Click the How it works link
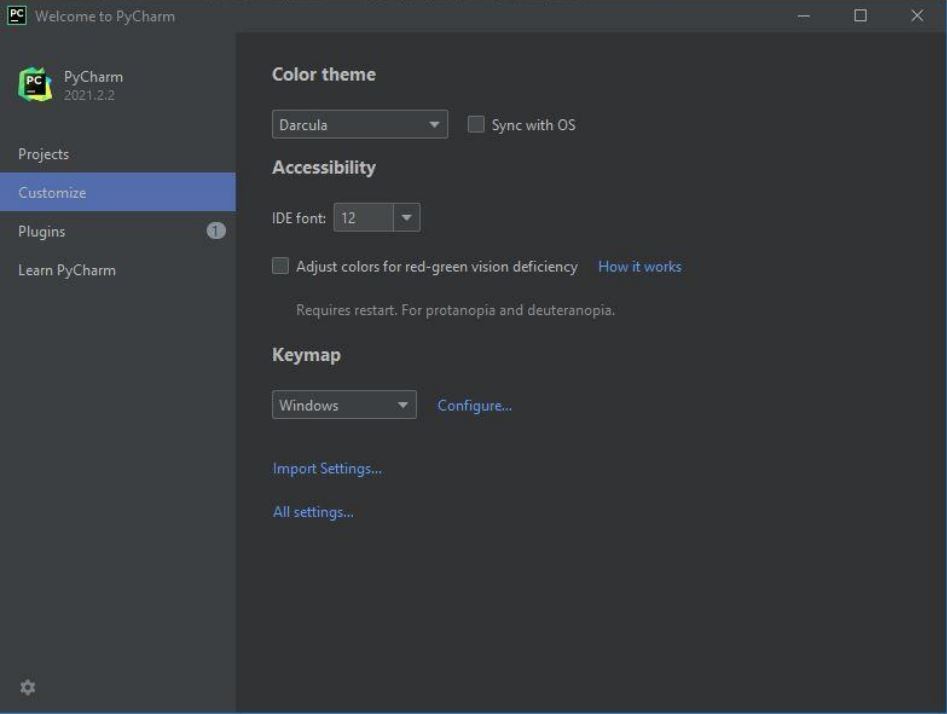Screen dimensions: 947x714 click(x=639, y=266)
